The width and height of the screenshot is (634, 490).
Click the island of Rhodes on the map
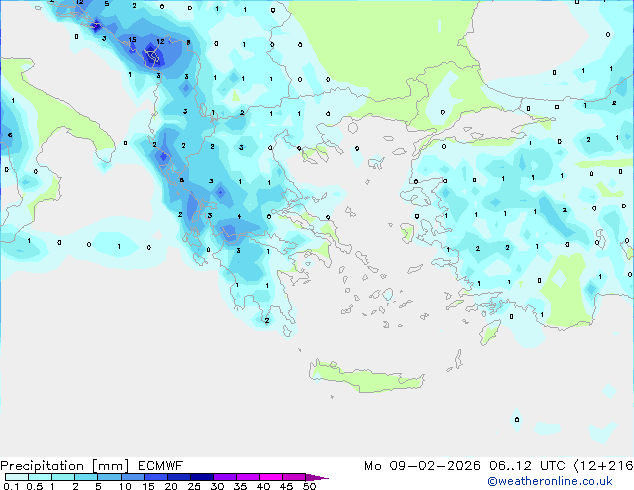click(x=490, y=332)
